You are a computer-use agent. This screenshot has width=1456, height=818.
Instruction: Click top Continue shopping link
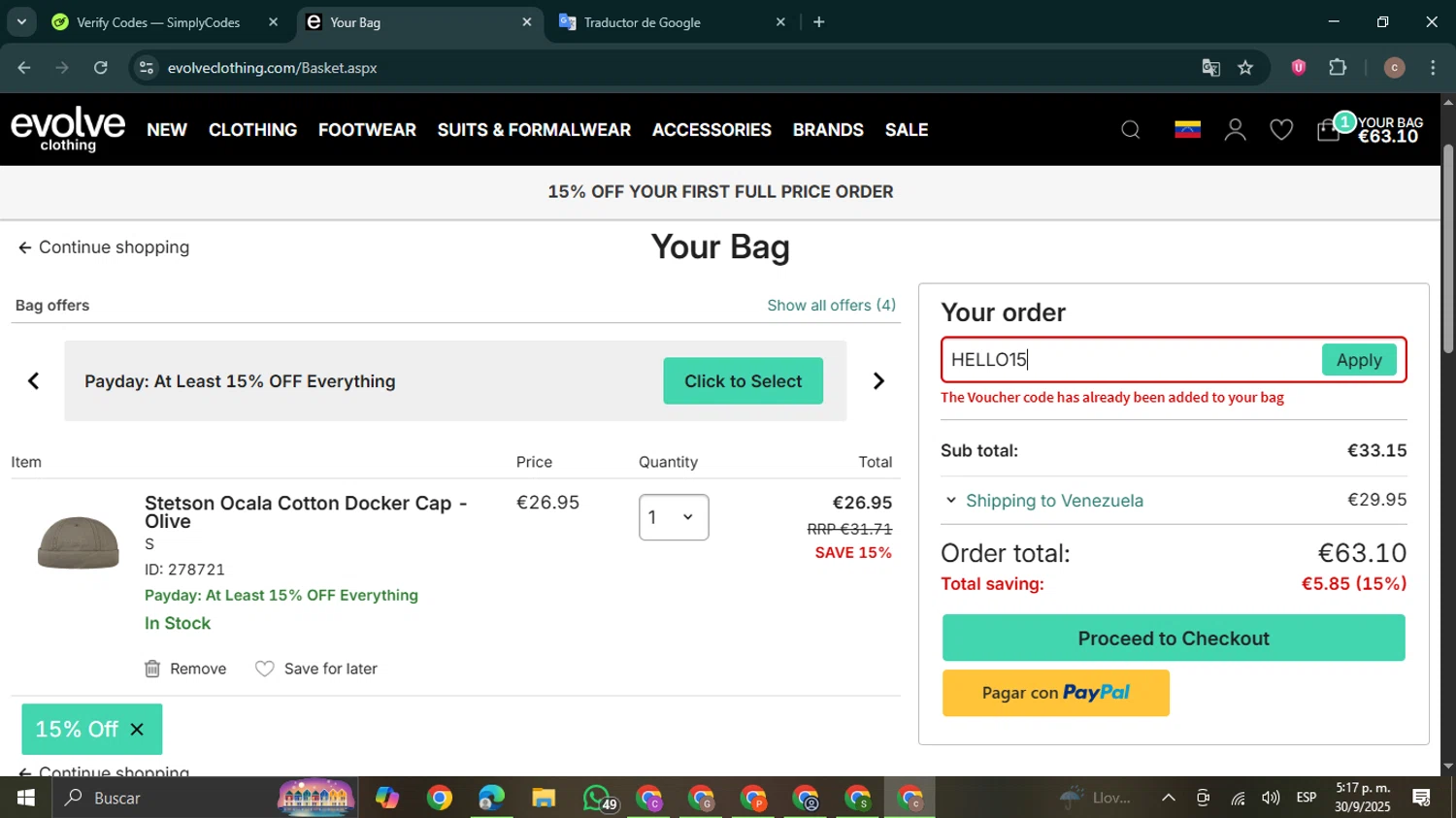tap(104, 247)
